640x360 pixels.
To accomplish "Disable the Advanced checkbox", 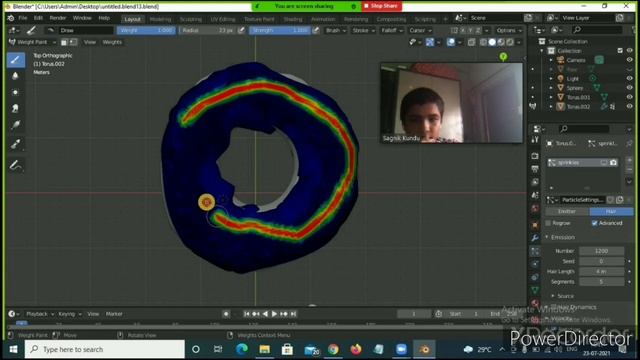I will (x=594, y=223).
